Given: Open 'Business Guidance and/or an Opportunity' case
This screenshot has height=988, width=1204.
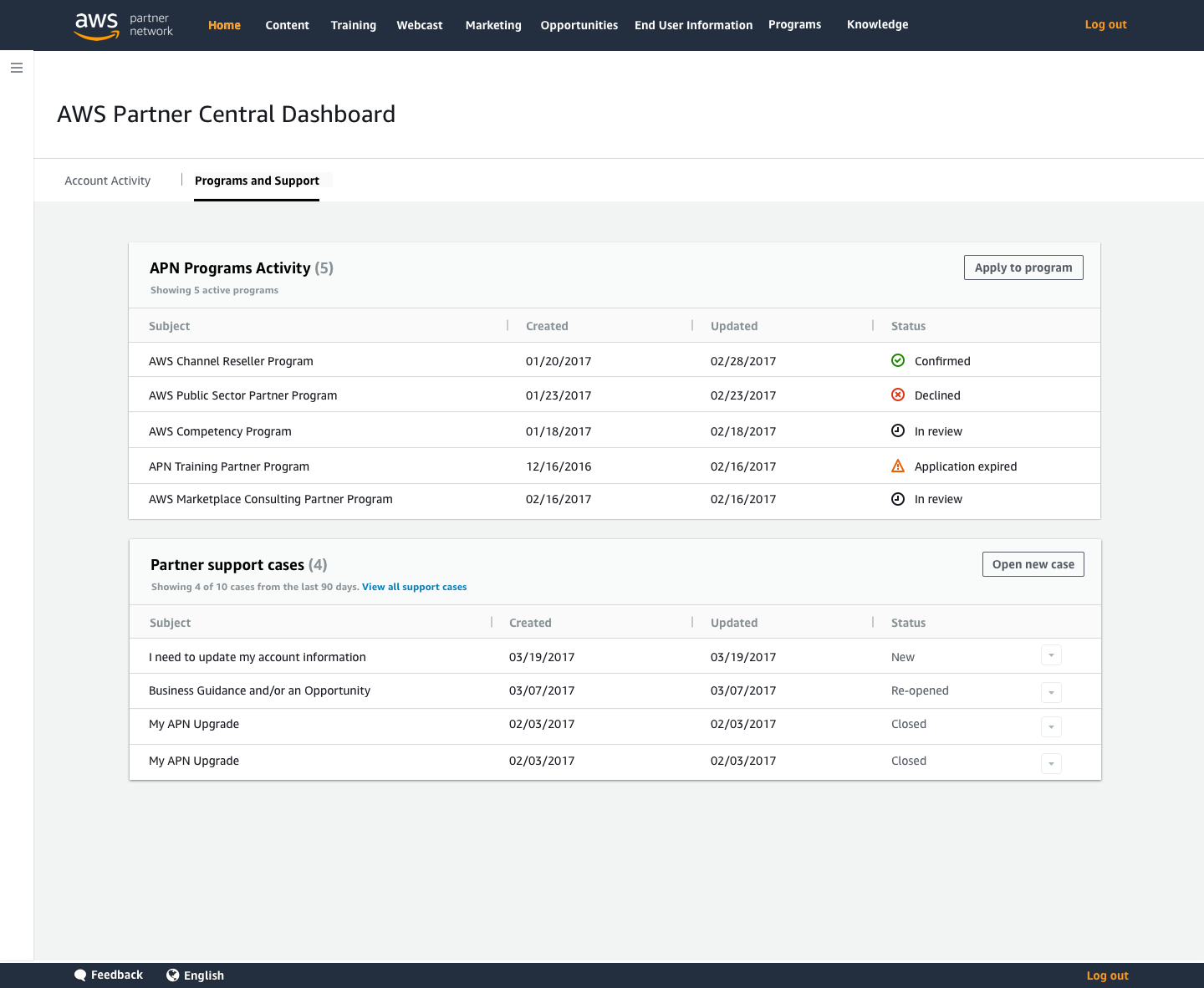Looking at the screenshot, I should 259,690.
